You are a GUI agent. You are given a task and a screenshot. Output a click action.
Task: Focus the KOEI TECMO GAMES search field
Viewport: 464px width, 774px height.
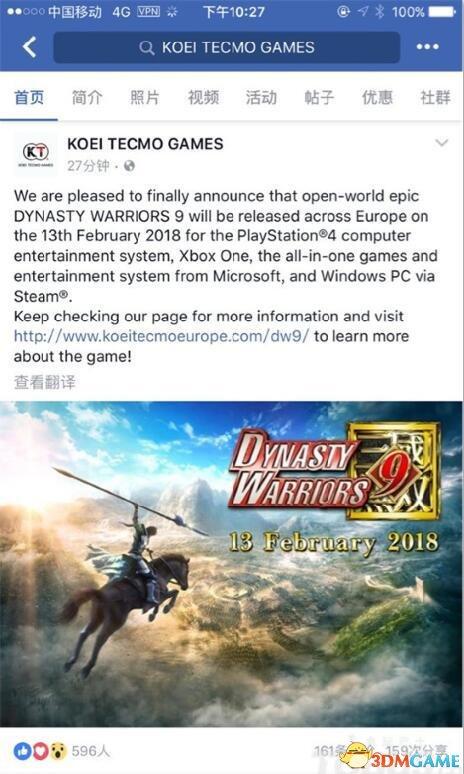pos(227,47)
